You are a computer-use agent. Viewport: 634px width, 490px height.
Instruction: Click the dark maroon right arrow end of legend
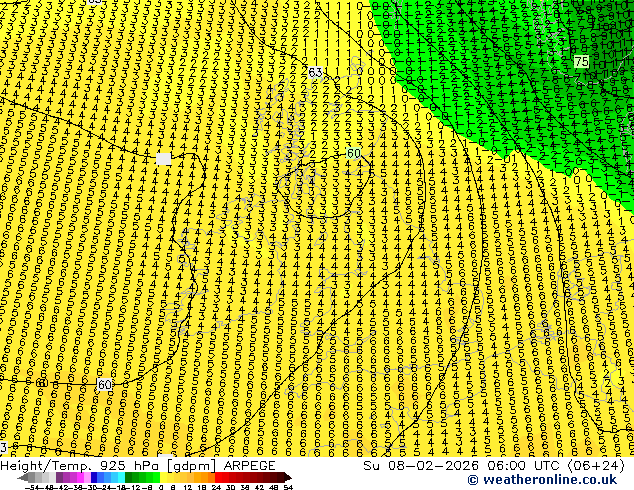pos(288,478)
